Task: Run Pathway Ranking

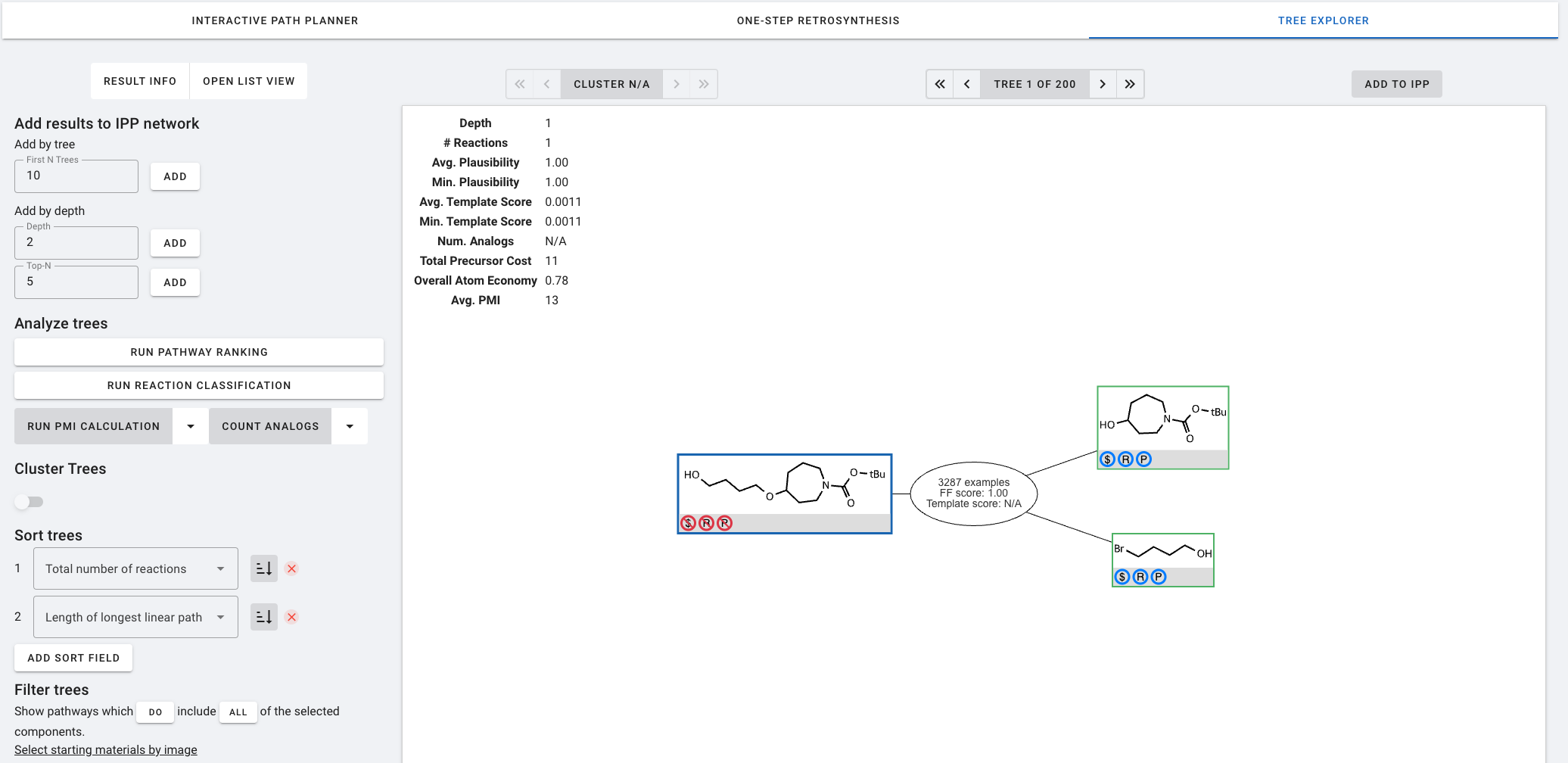Action: [x=199, y=352]
